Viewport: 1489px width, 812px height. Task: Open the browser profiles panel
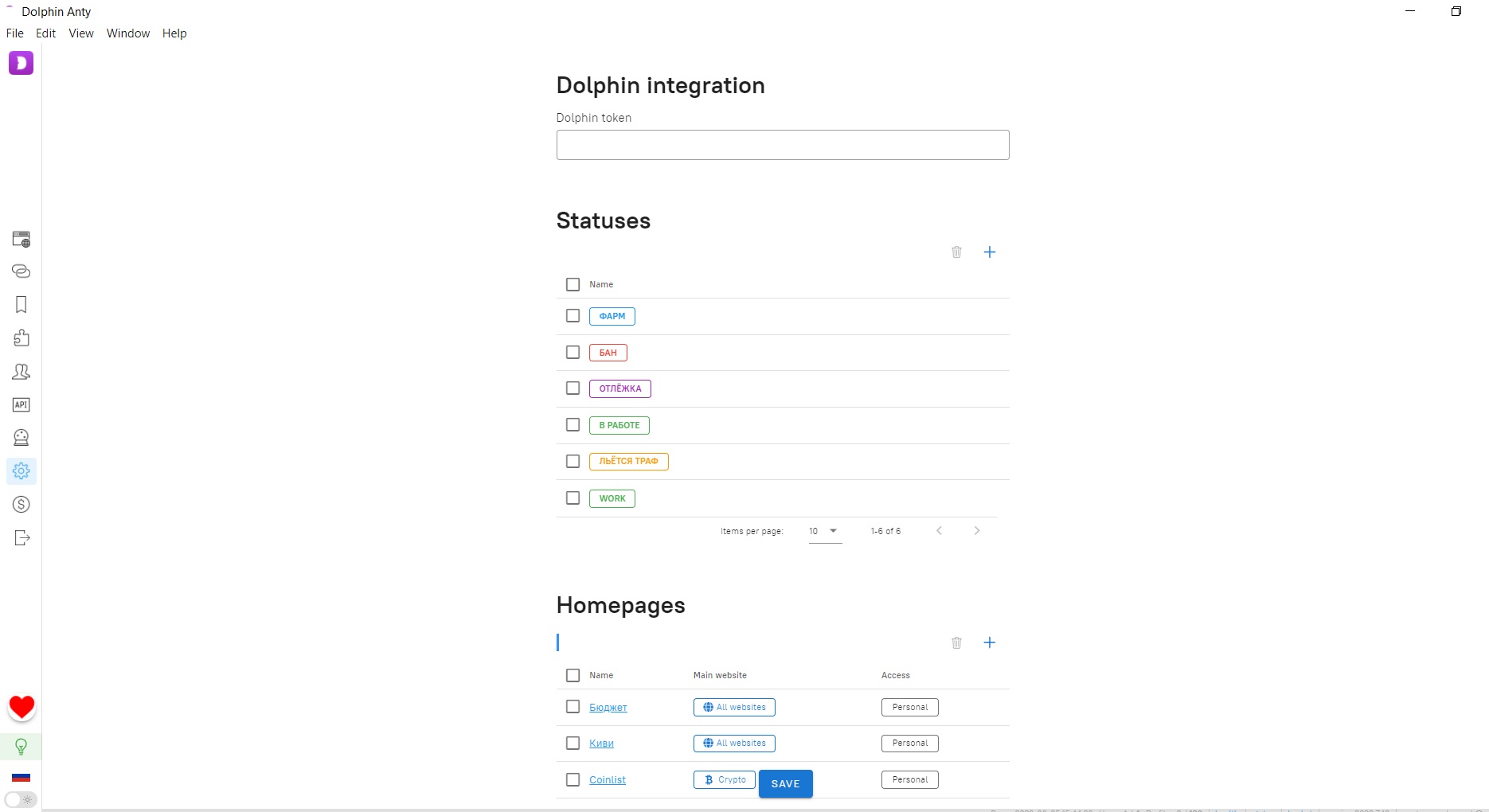point(21,238)
